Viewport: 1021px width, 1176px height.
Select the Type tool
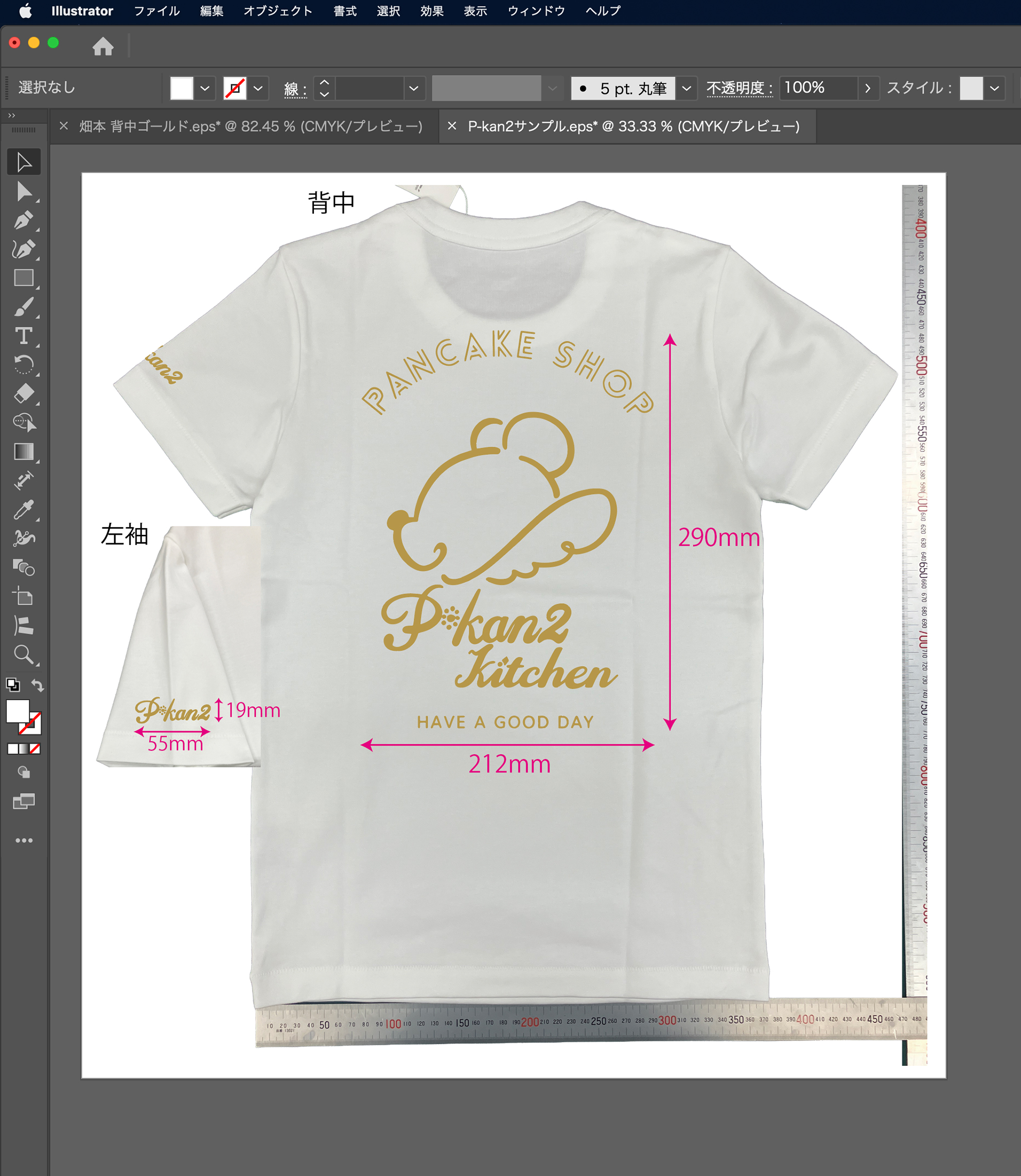(x=24, y=336)
